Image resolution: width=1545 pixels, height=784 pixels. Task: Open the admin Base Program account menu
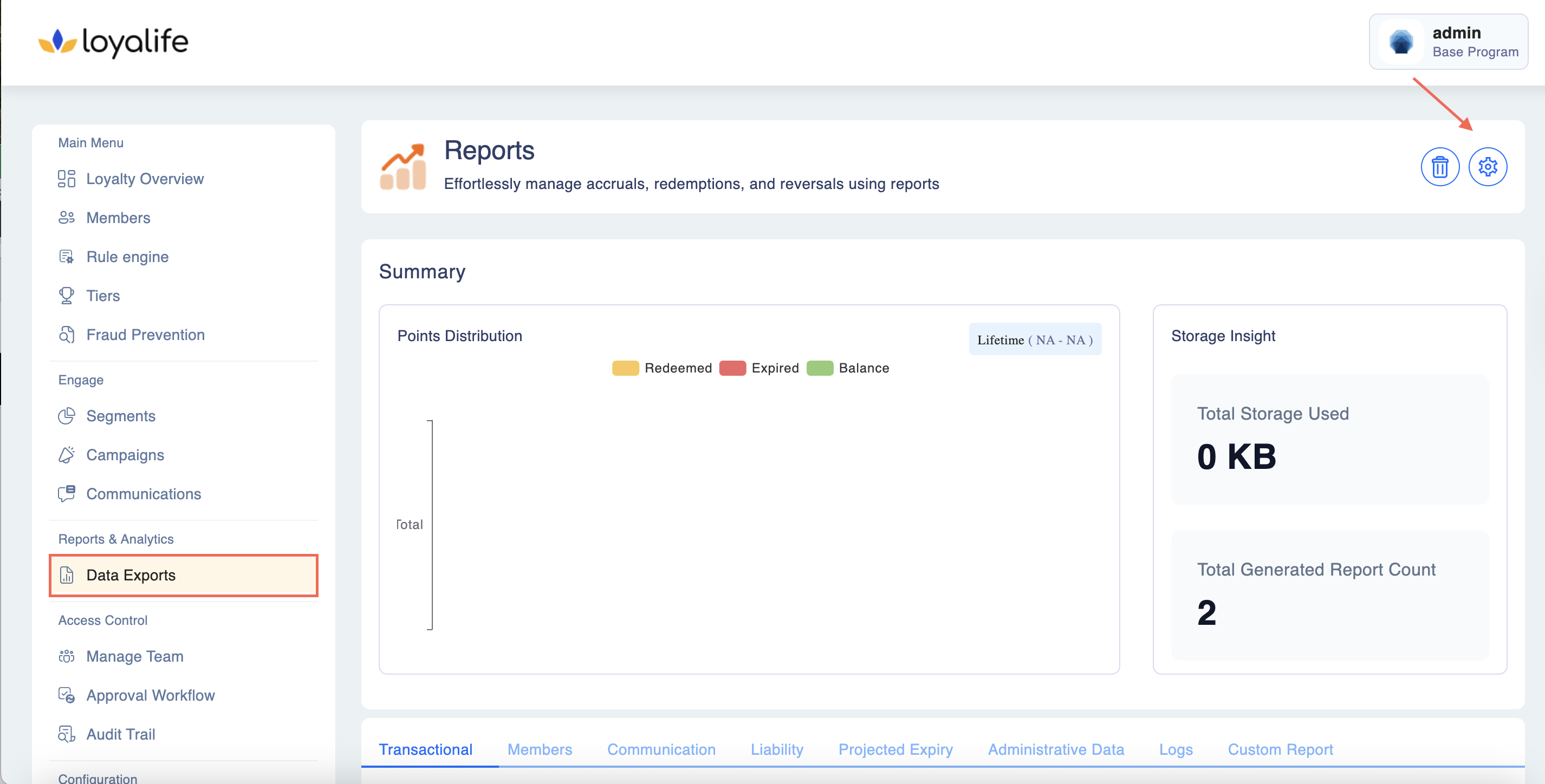click(1448, 42)
